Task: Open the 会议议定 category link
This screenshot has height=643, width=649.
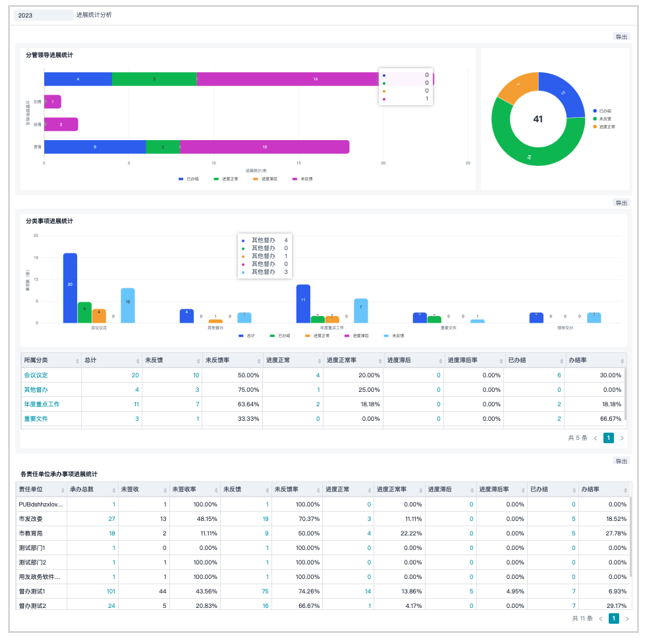Action: [x=36, y=375]
